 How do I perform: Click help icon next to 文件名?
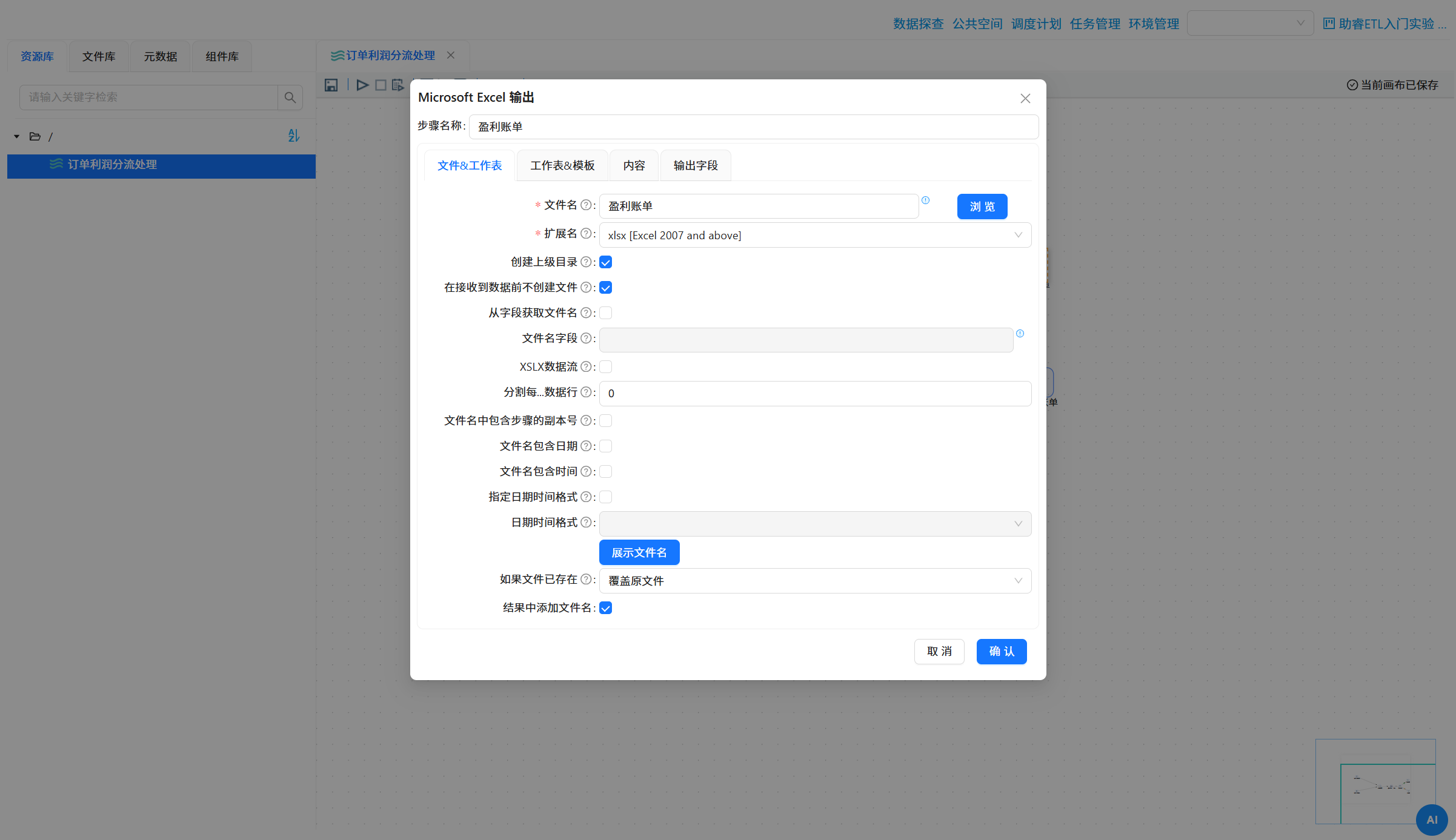586,205
